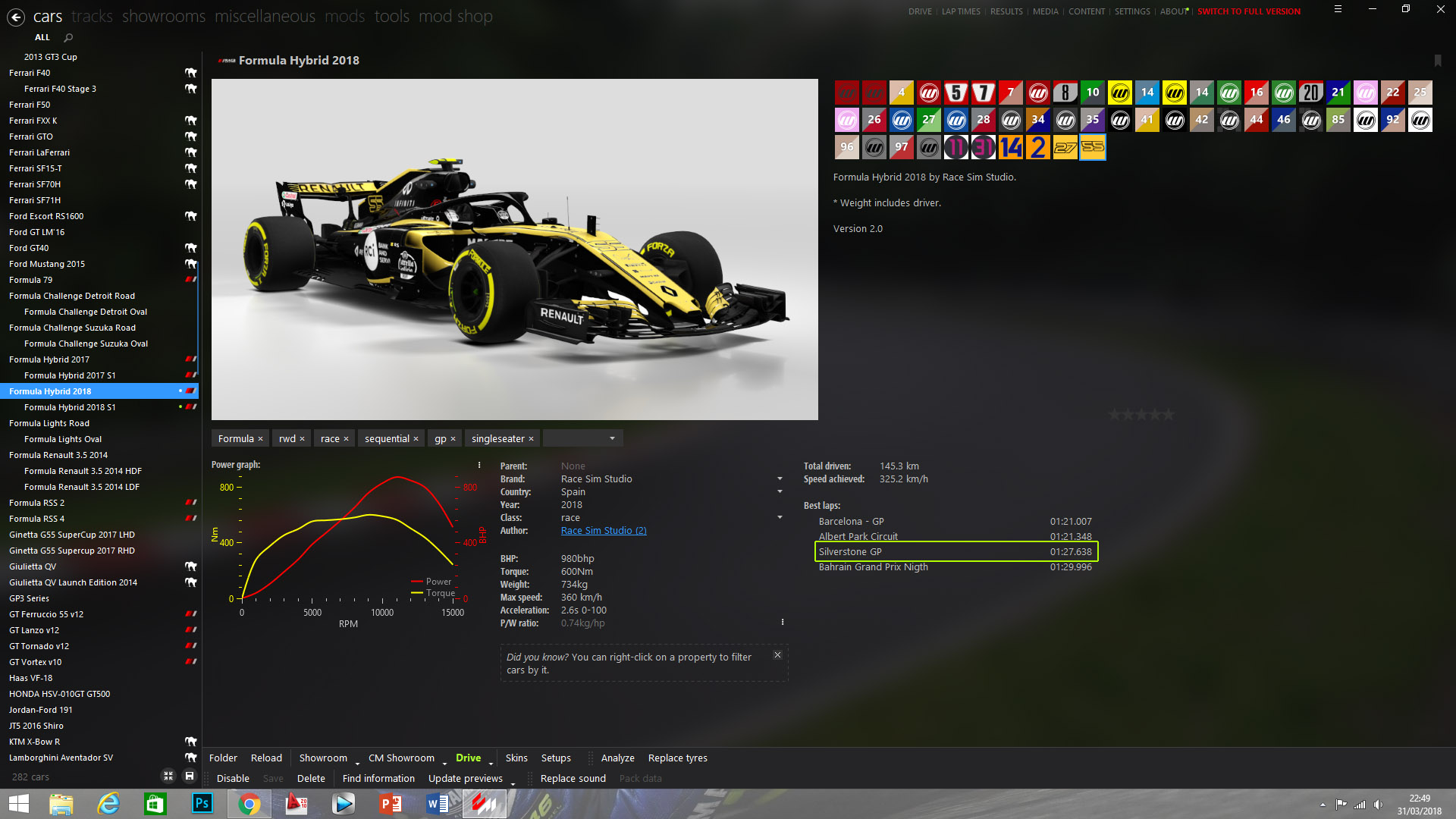Screen dimensions: 1456x819
Task: Remove the 'singleseater' tag
Action: pyautogui.click(x=531, y=439)
